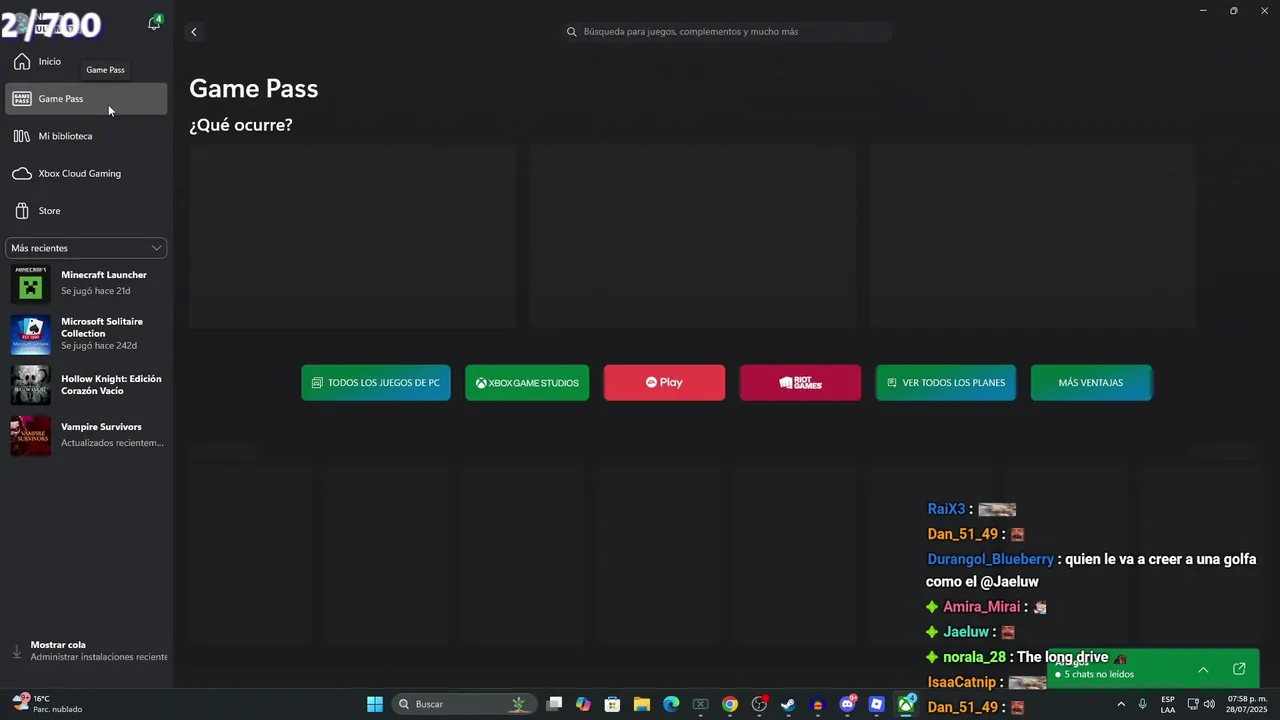Open Vampire Survivors from recent list
This screenshot has width=1280, height=720.
[x=86, y=435]
